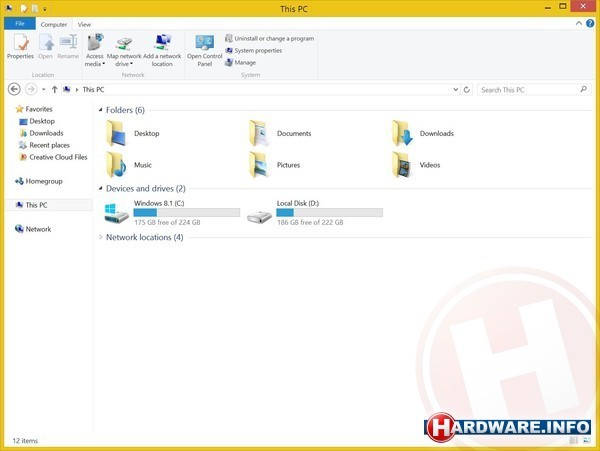Select the Desktop folder icon
The width and height of the screenshot is (600, 451).
[x=116, y=133]
